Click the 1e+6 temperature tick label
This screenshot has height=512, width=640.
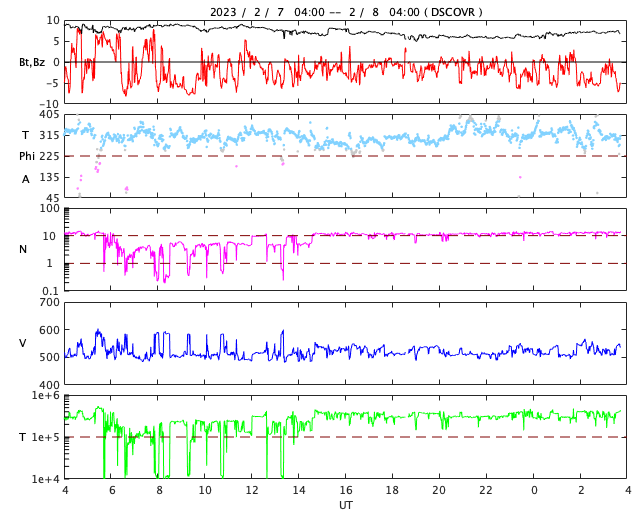[x=46, y=395]
